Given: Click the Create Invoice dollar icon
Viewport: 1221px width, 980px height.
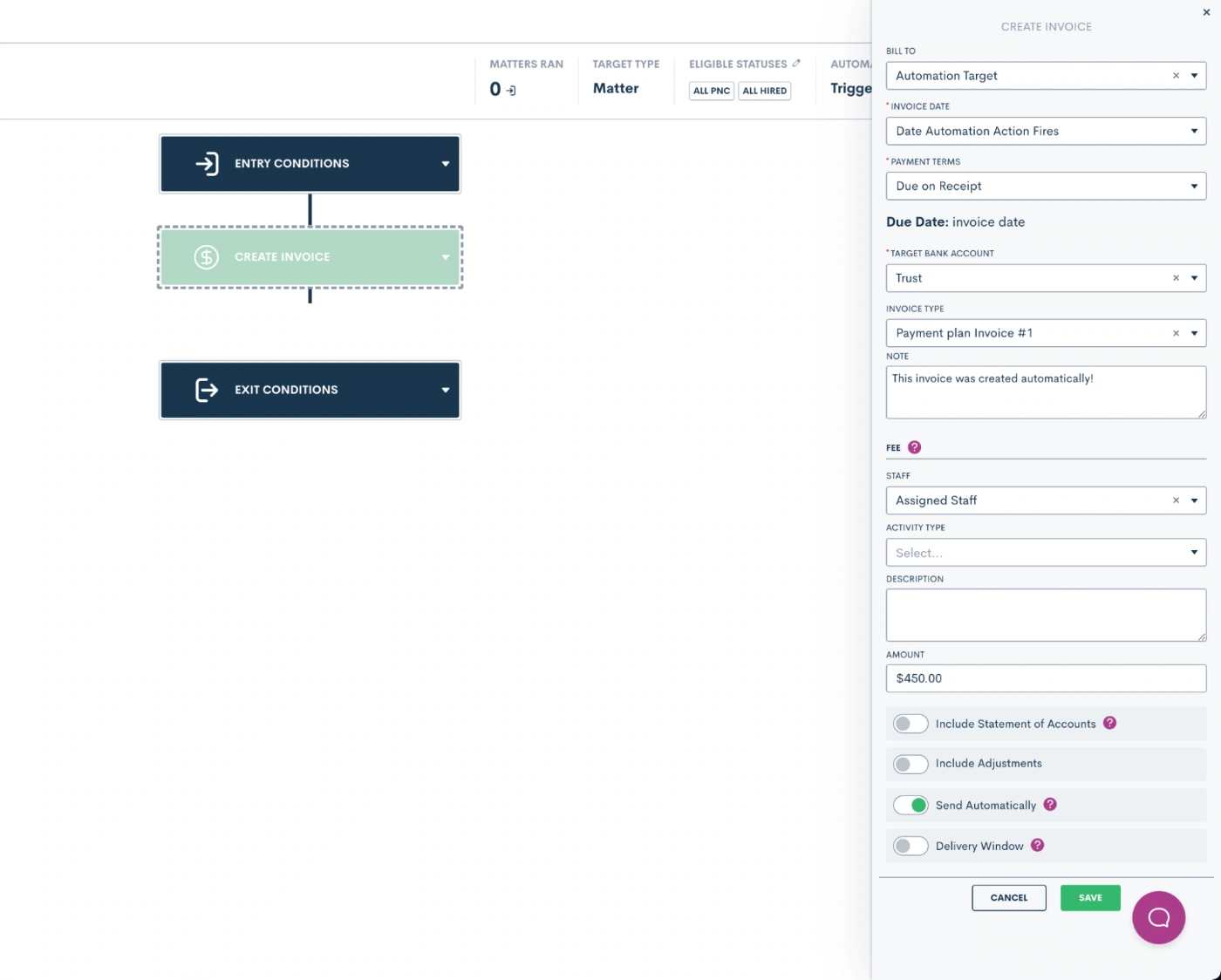Looking at the screenshot, I should [x=207, y=257].
